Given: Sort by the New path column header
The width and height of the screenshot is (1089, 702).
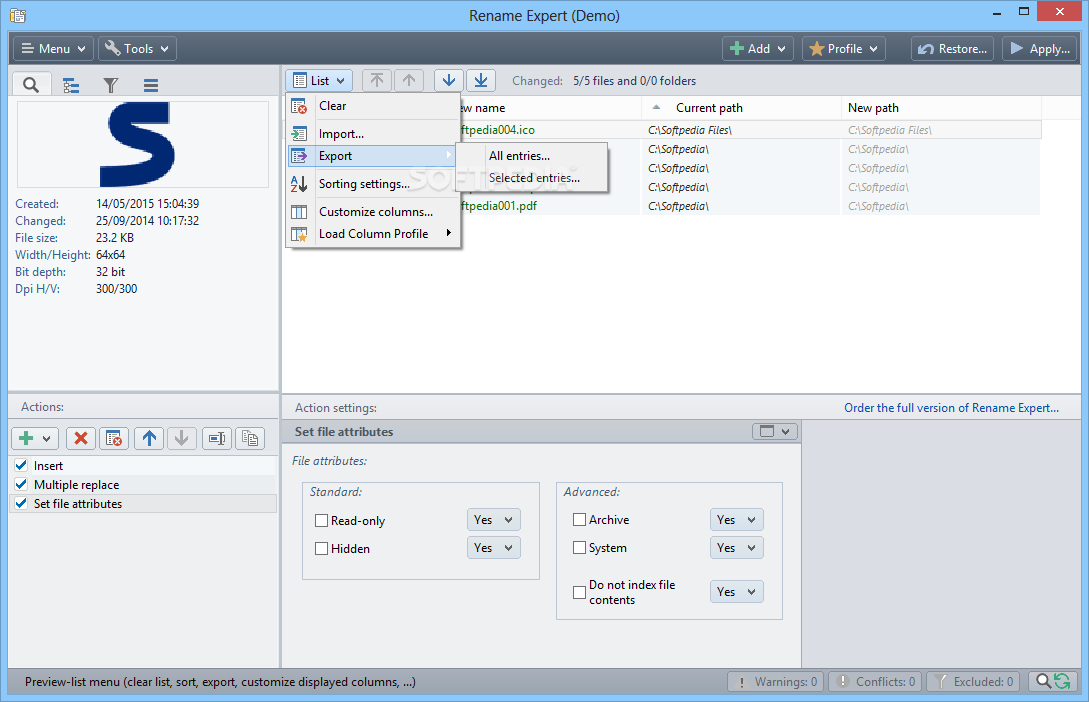Looking at the screenshot, I should tap(941, 108).
